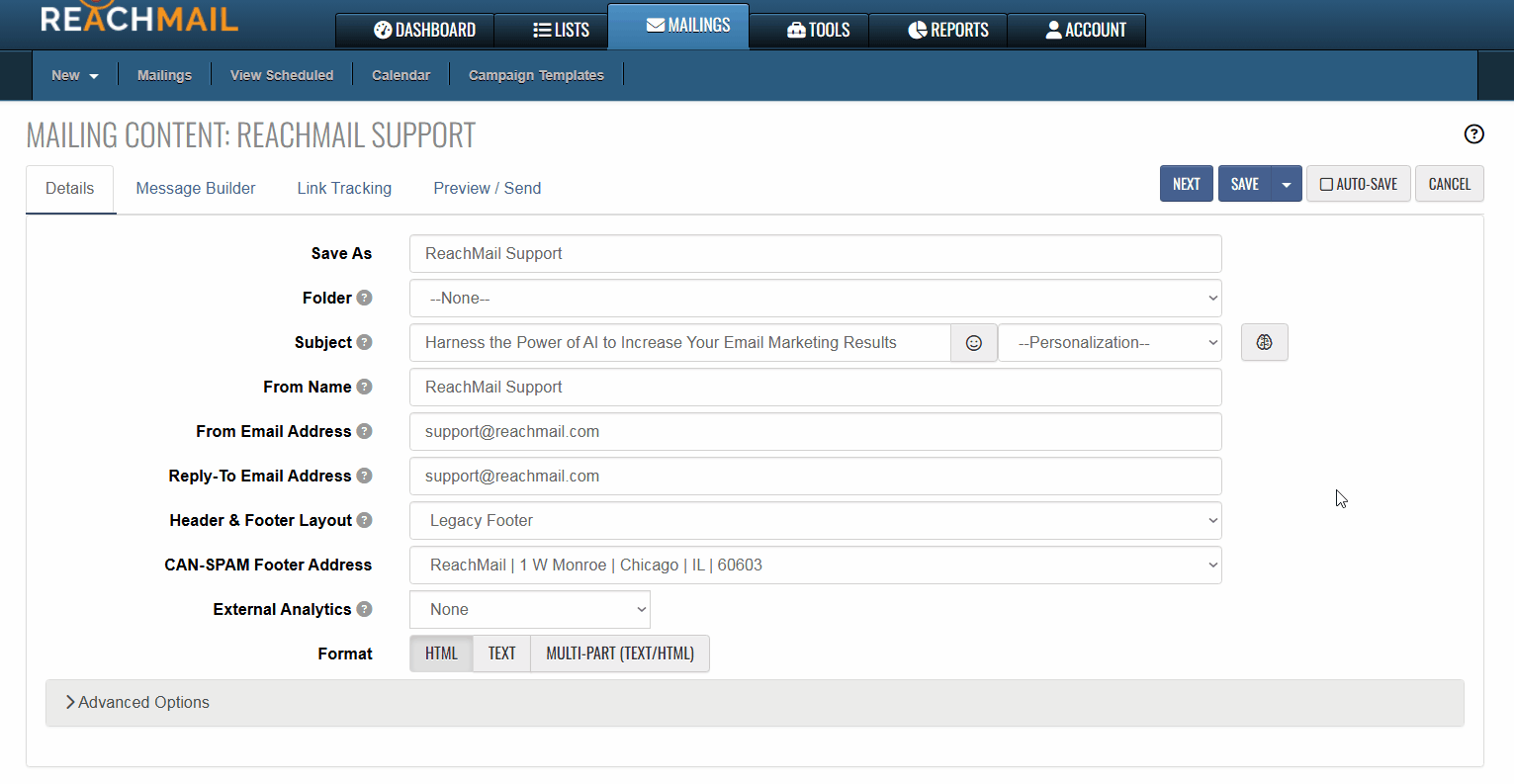
Task: Open the help question mark icon
Action: 1473,134
